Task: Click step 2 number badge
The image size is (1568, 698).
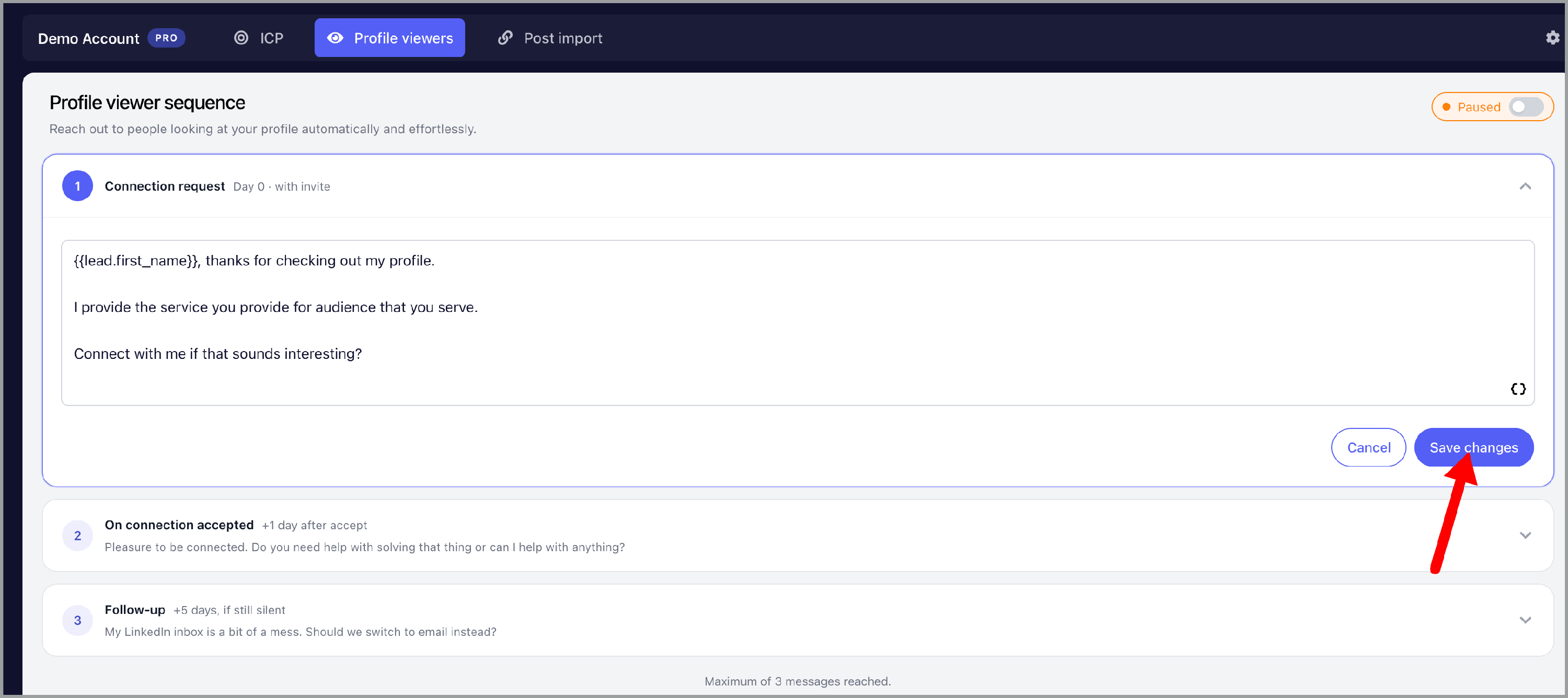Action: 77,536
